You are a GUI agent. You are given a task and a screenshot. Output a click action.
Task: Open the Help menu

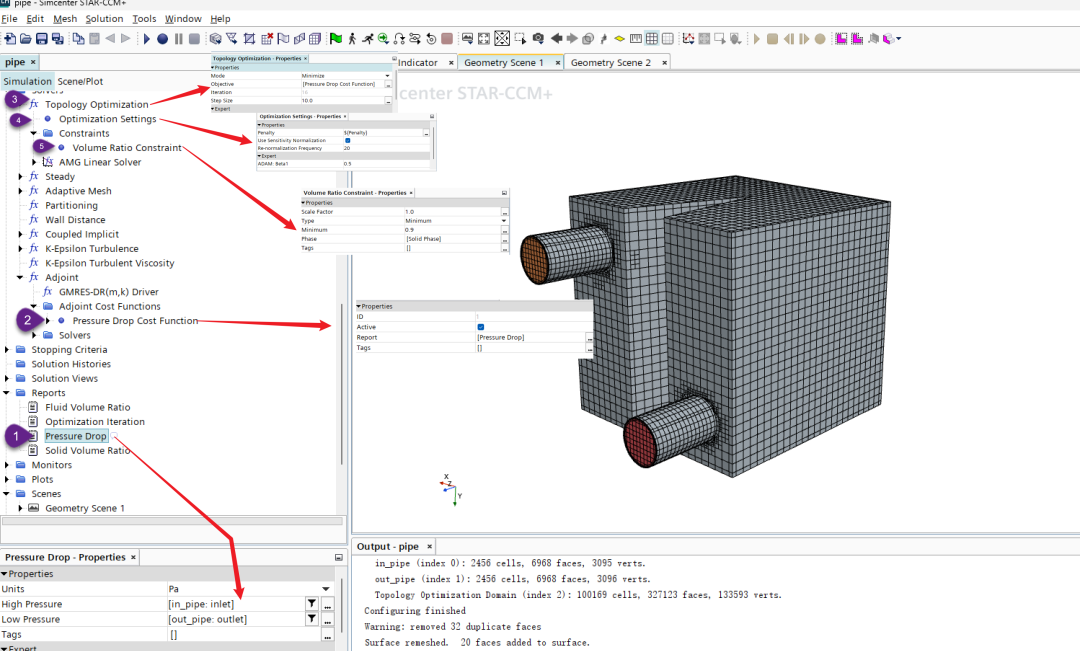coord(220,19)
